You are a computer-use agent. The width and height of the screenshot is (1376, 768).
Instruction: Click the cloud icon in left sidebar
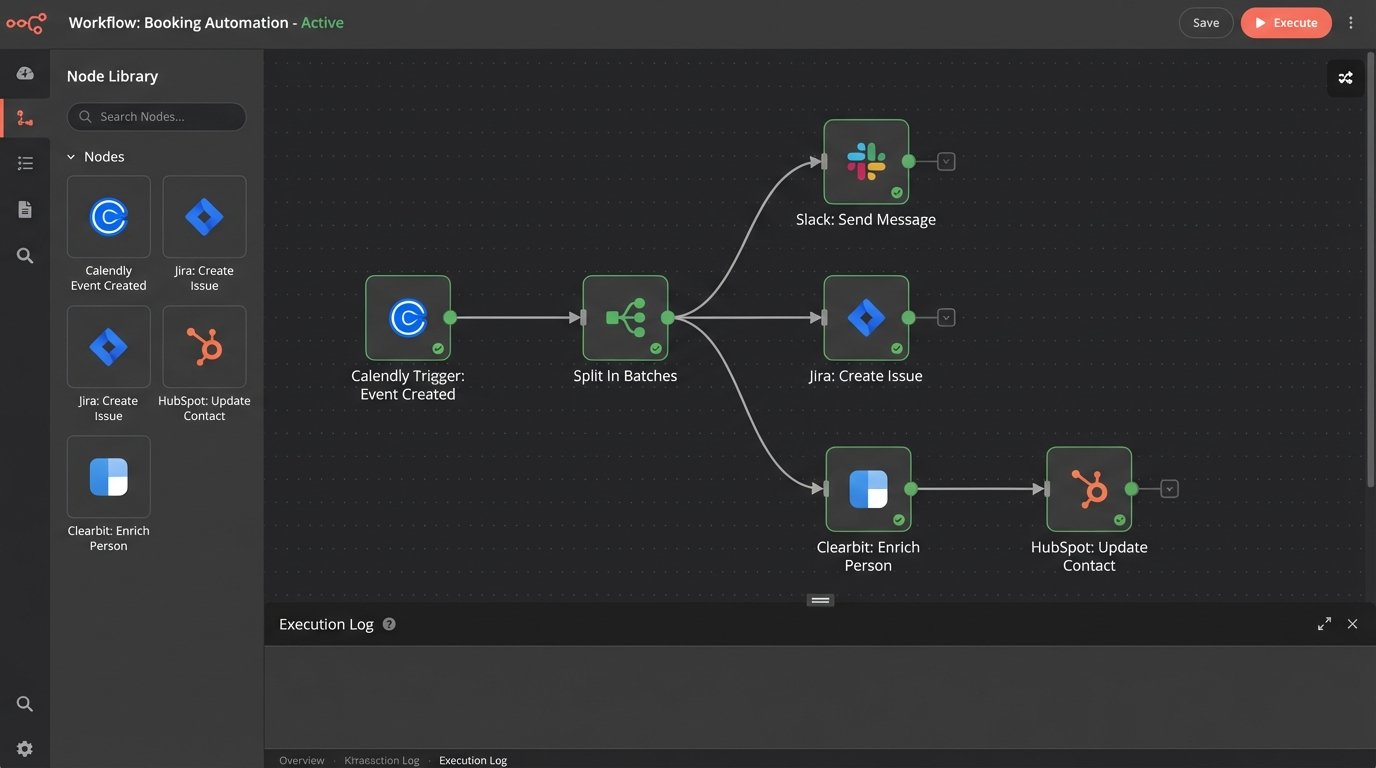[x=25, y=74]
